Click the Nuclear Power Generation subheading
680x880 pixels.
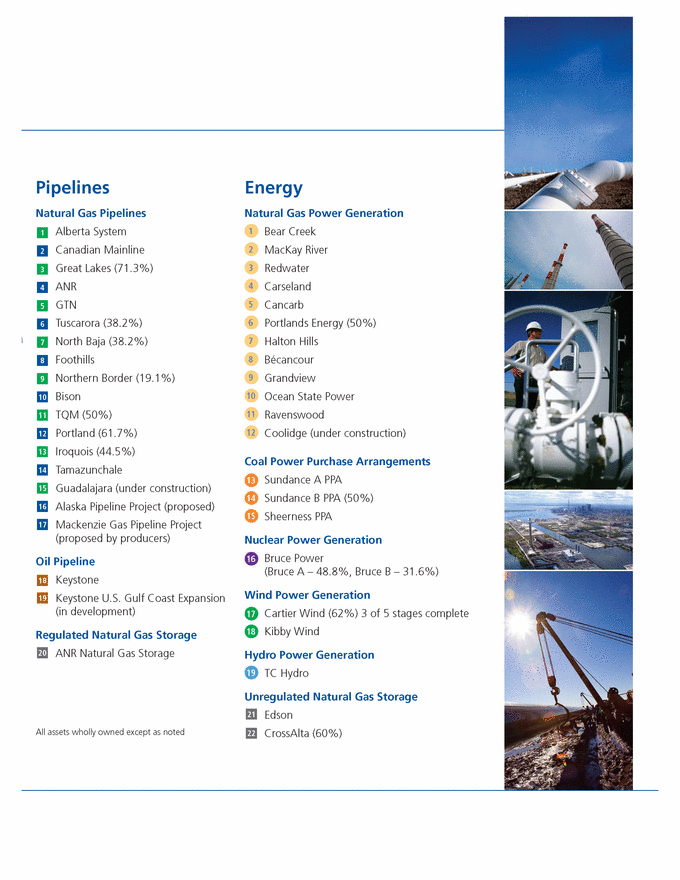313,540
